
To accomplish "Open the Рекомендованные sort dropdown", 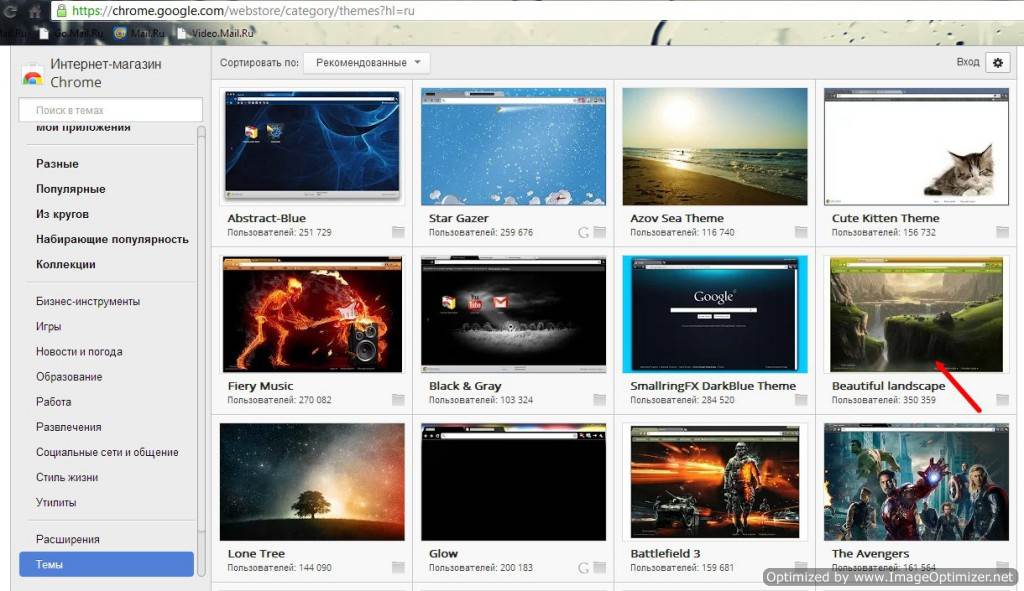I will [366, 63].
